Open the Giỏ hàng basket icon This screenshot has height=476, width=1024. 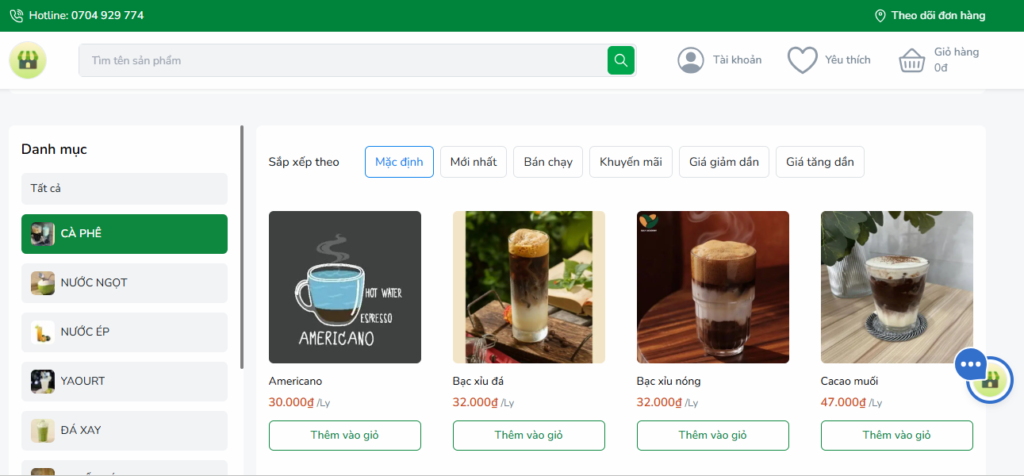[x=911, y=60]
